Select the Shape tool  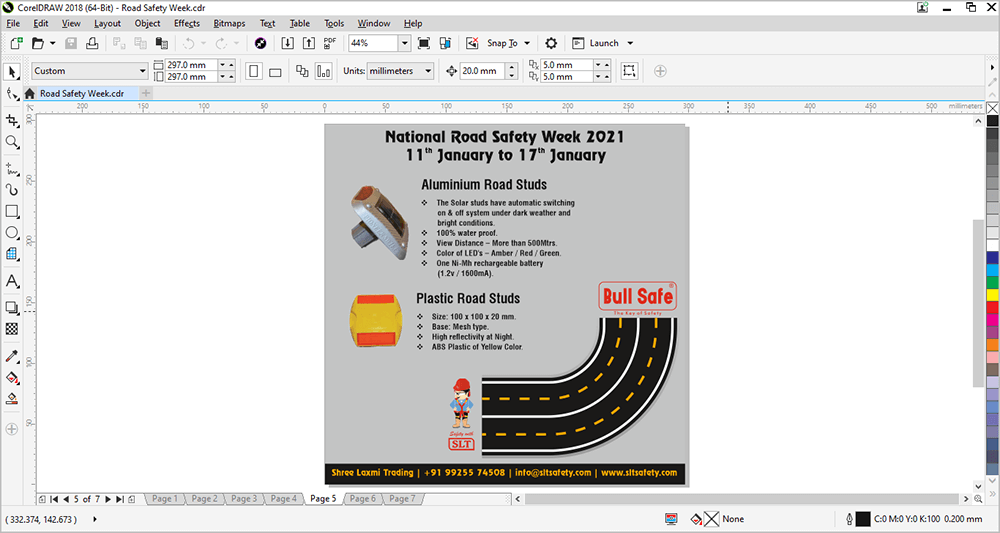point(11,94)
